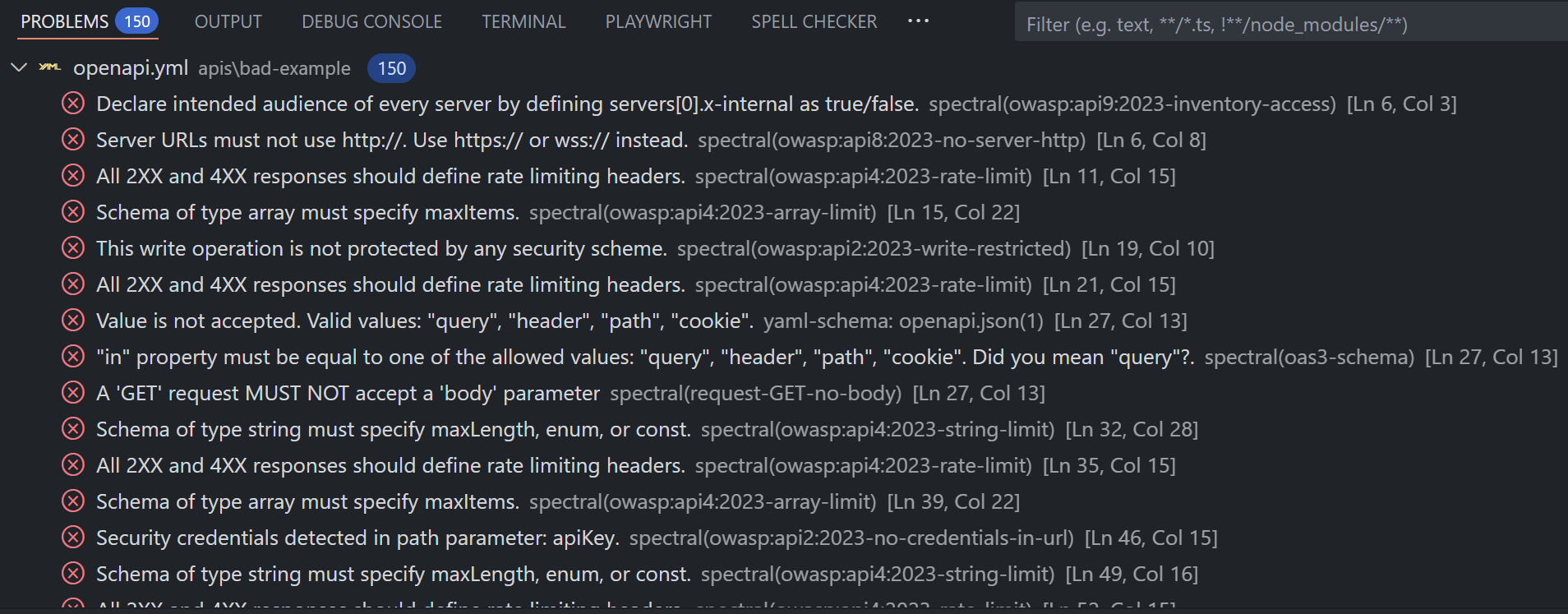Click the 150 count badge beside openapi.yml
The width and height of the screenshot is (1568, 614).
click(x=391, y=68)
